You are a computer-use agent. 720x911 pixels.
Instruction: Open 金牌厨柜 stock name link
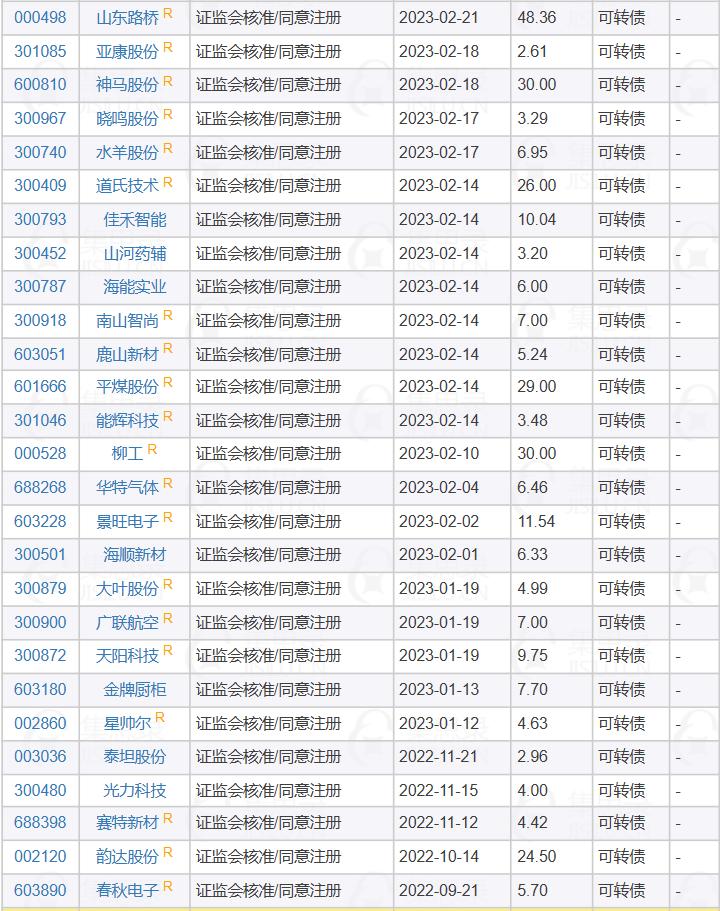point(135,690)
